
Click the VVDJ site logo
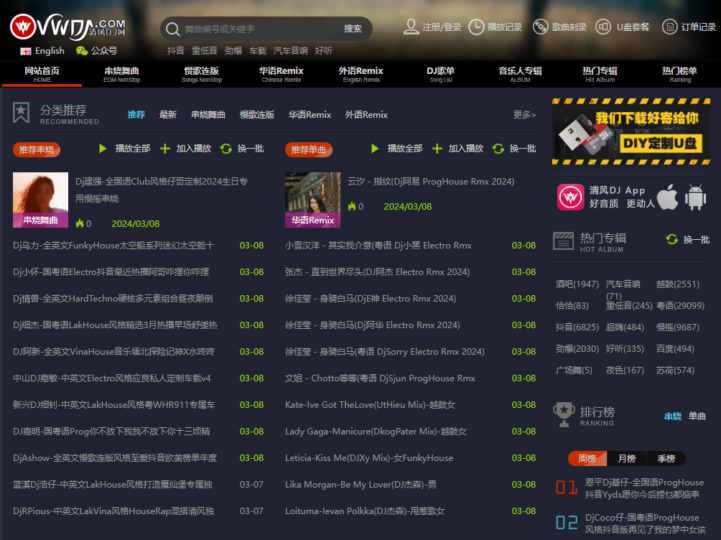point(68,26)
